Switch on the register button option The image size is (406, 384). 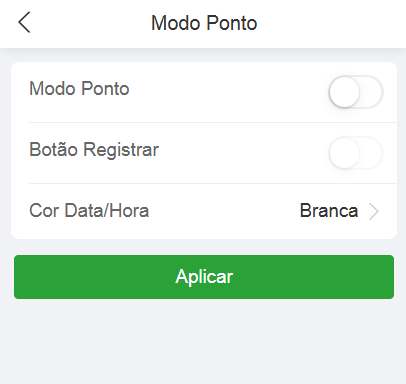pos(356,153)
